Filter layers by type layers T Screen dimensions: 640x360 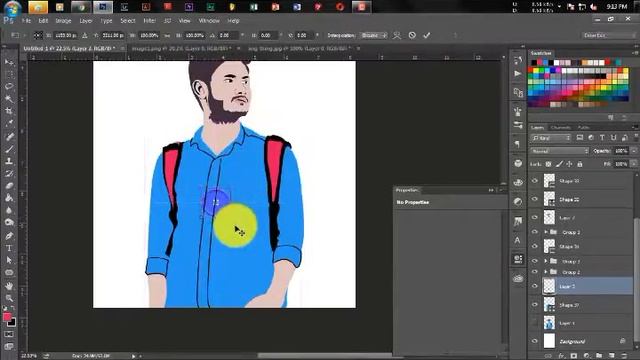click(602, 138)
